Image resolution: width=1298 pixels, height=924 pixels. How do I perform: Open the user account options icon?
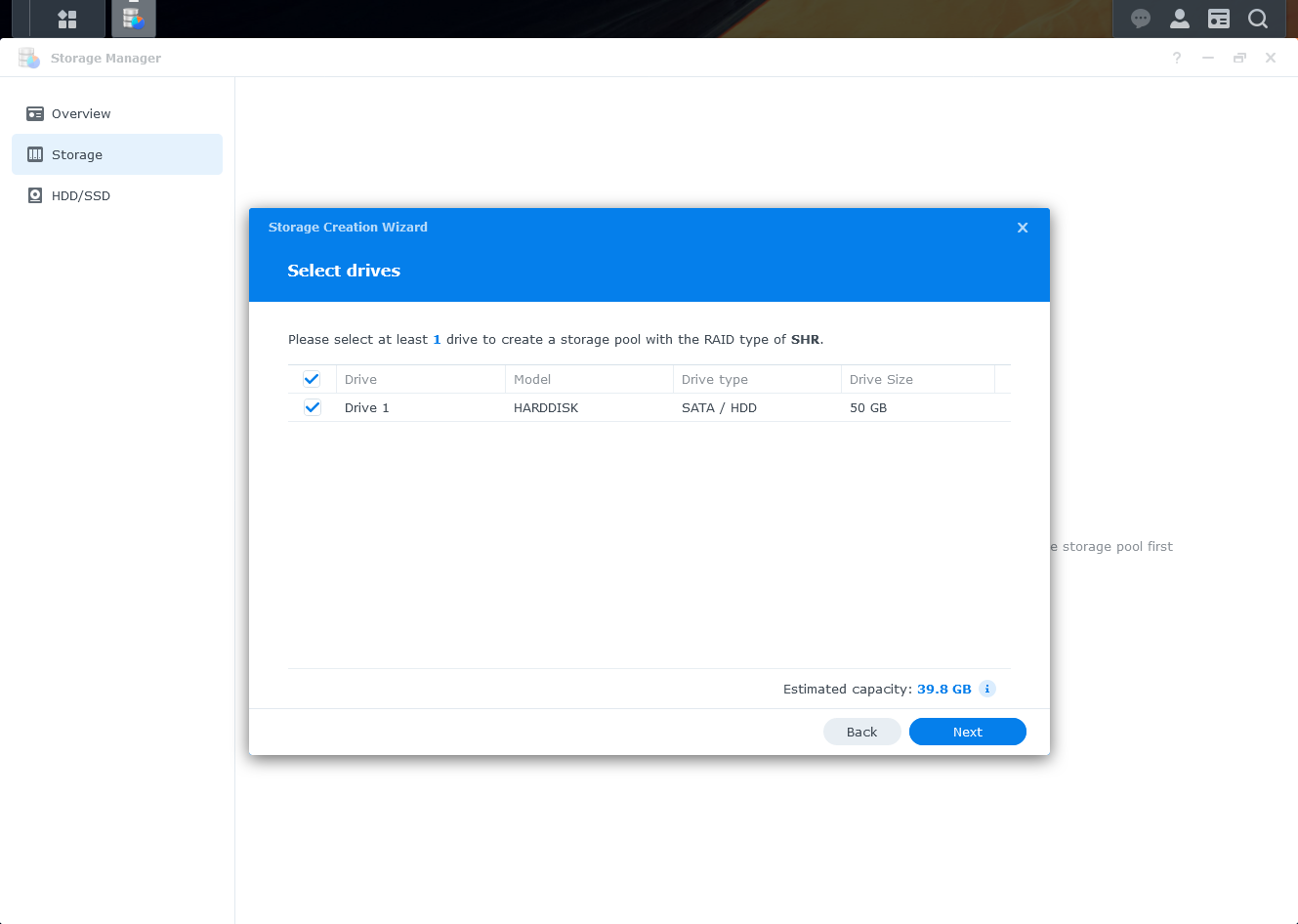pyautogui.click(x=1179, y=19)
